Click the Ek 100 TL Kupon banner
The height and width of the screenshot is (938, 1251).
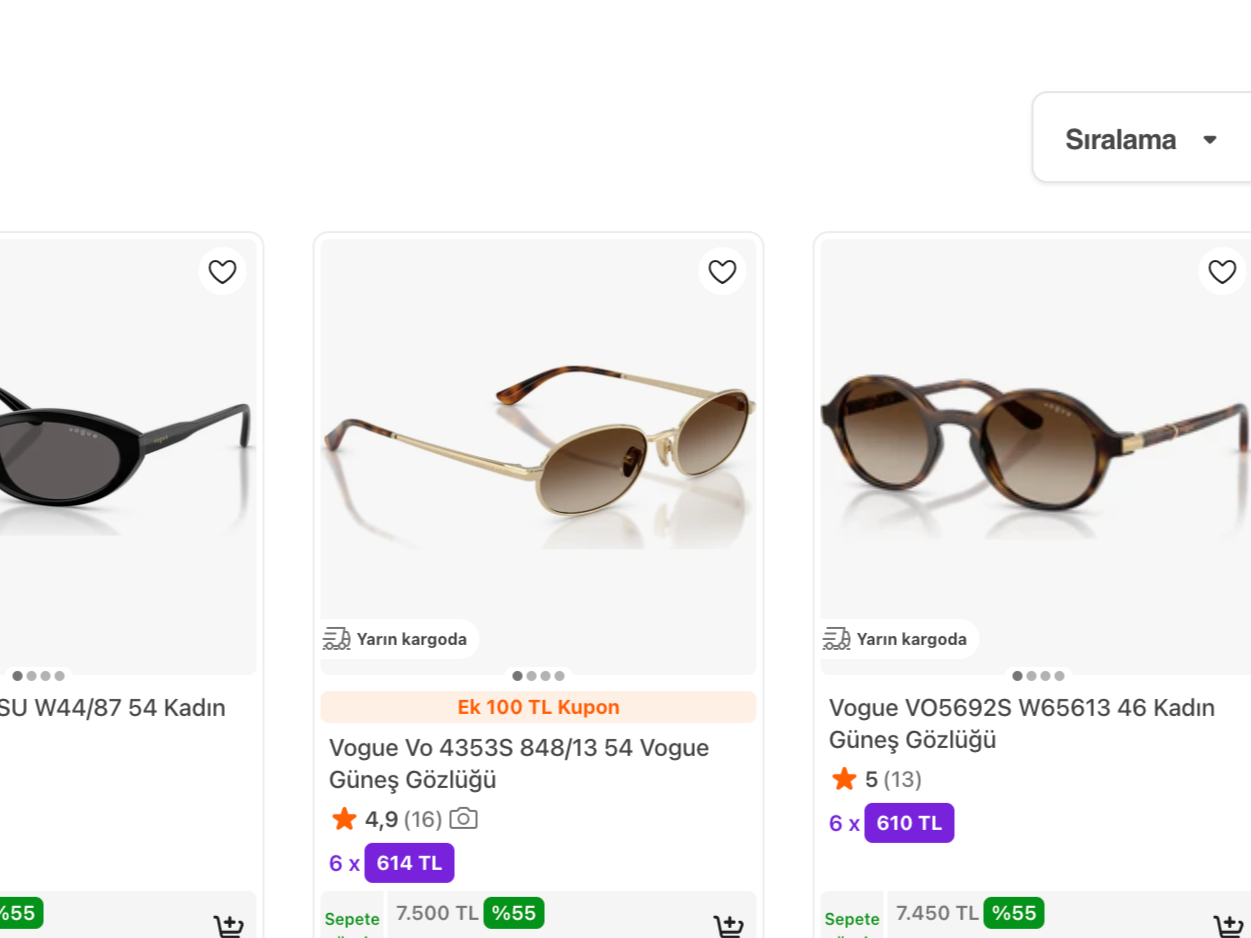pos(538,707)
